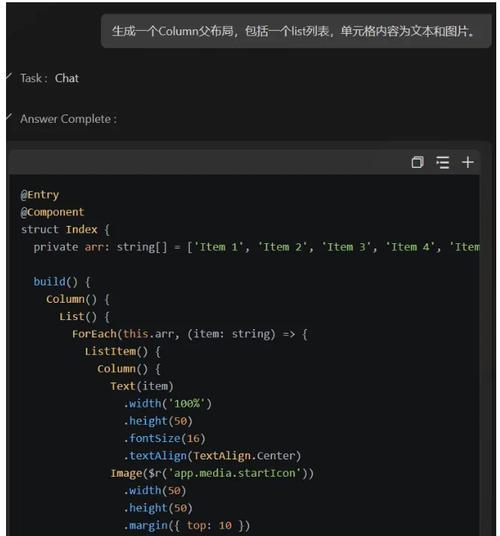
Task: Copy the generated code block
Action: pyautogui.click(x=417, y=162)
